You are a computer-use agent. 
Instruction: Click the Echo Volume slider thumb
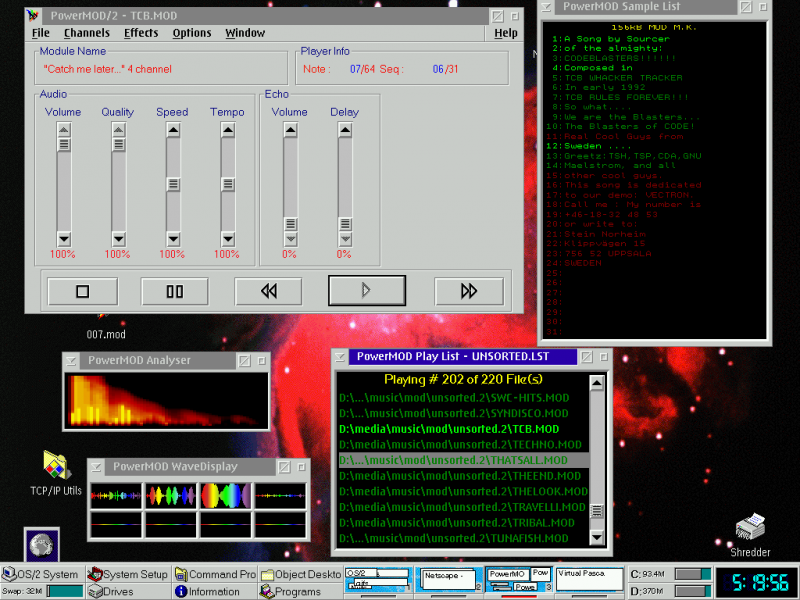(290, 223)
